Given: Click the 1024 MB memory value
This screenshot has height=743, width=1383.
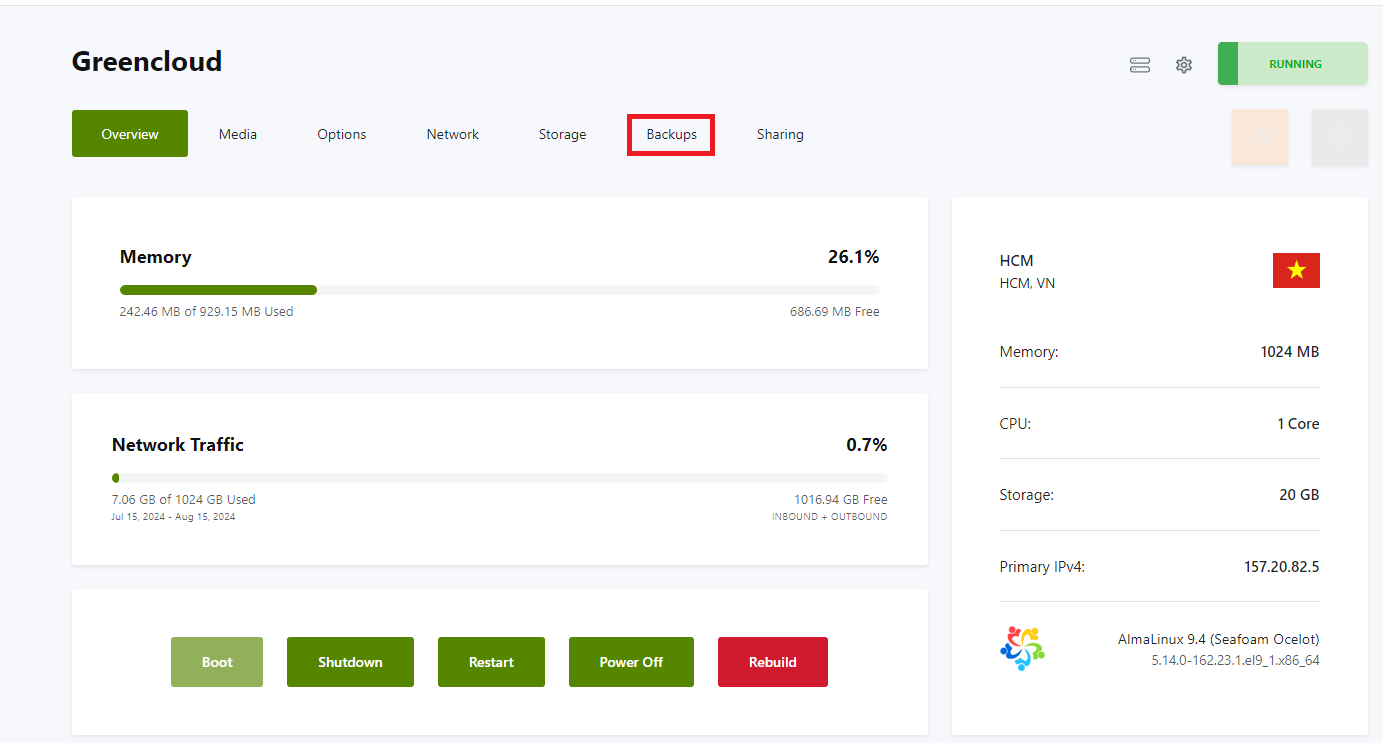Looking at the screenshot, I should (x=1290, y=352).
